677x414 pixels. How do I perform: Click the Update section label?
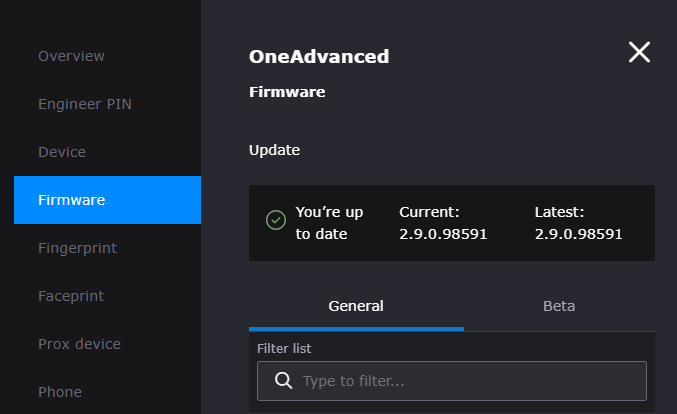[x=274, y=150]
